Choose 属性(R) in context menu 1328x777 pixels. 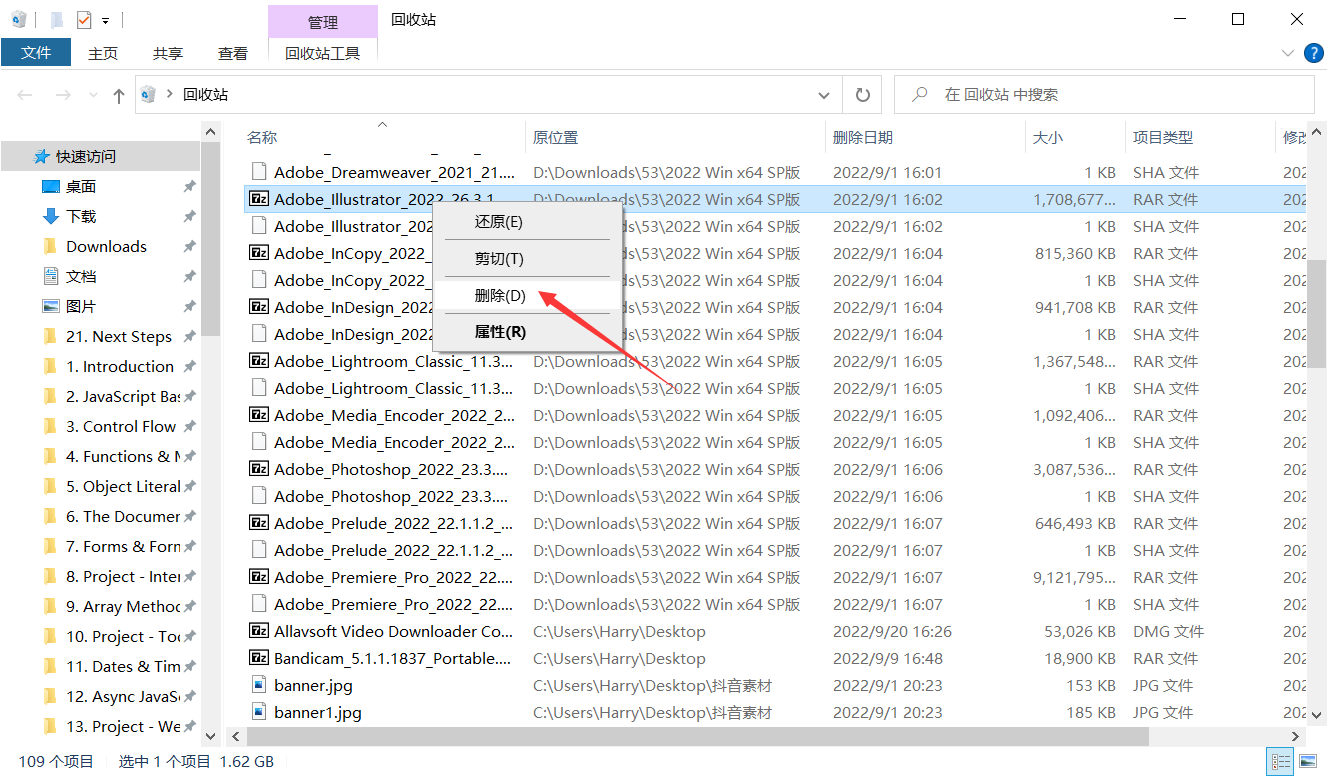tap(527, 331)
